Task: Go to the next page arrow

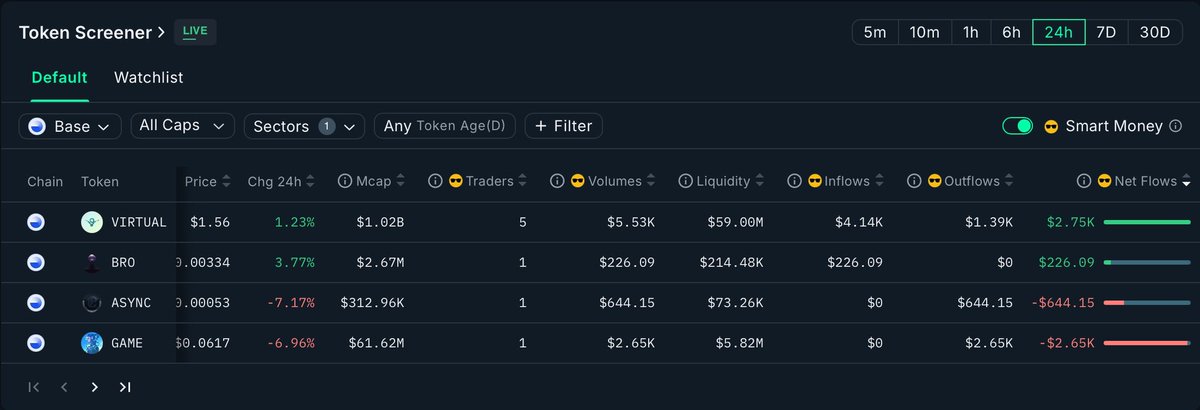Action: [x=95, y=387]
